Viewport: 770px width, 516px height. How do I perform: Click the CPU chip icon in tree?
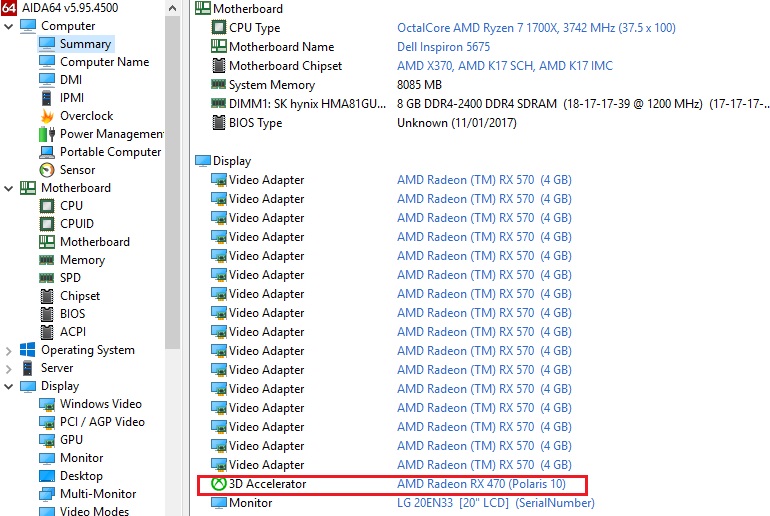47,206
